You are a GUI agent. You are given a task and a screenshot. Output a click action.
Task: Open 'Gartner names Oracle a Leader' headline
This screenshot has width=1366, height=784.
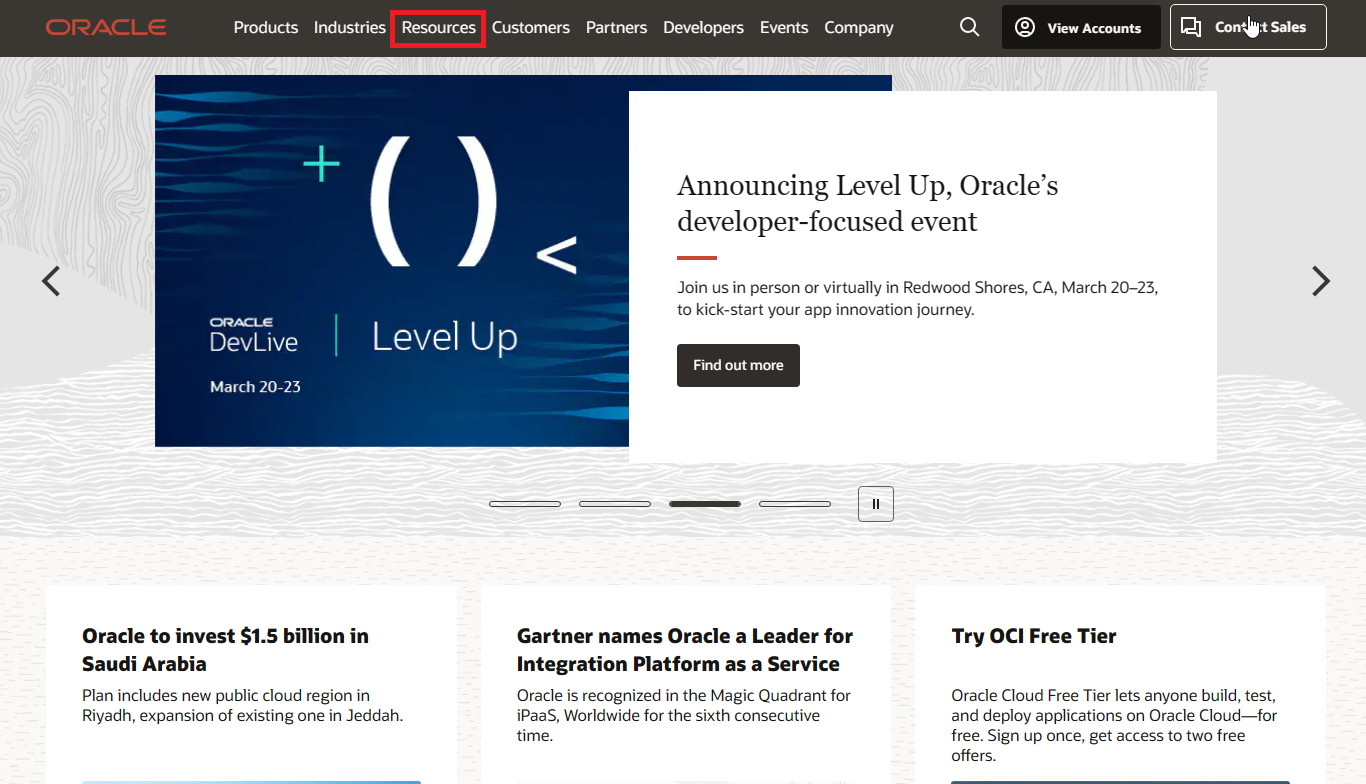[x=685, y=650]
